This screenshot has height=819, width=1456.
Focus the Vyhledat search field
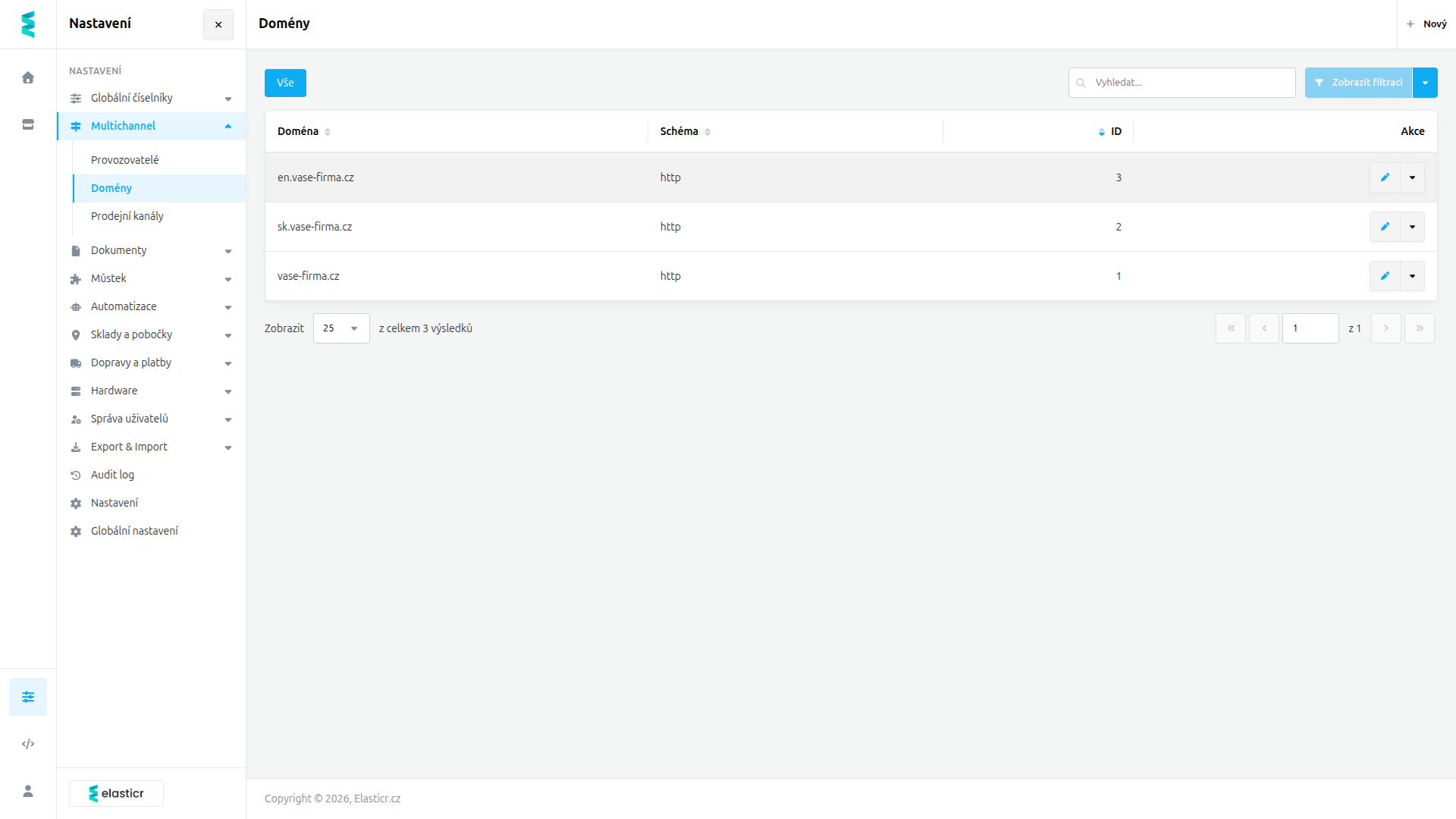click(1181, 83)
